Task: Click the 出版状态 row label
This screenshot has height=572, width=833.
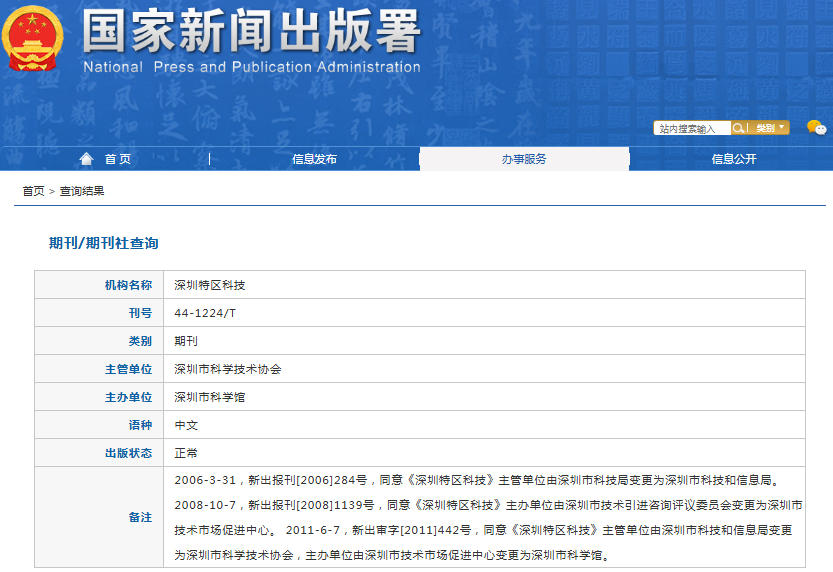Action: point(129,453)
